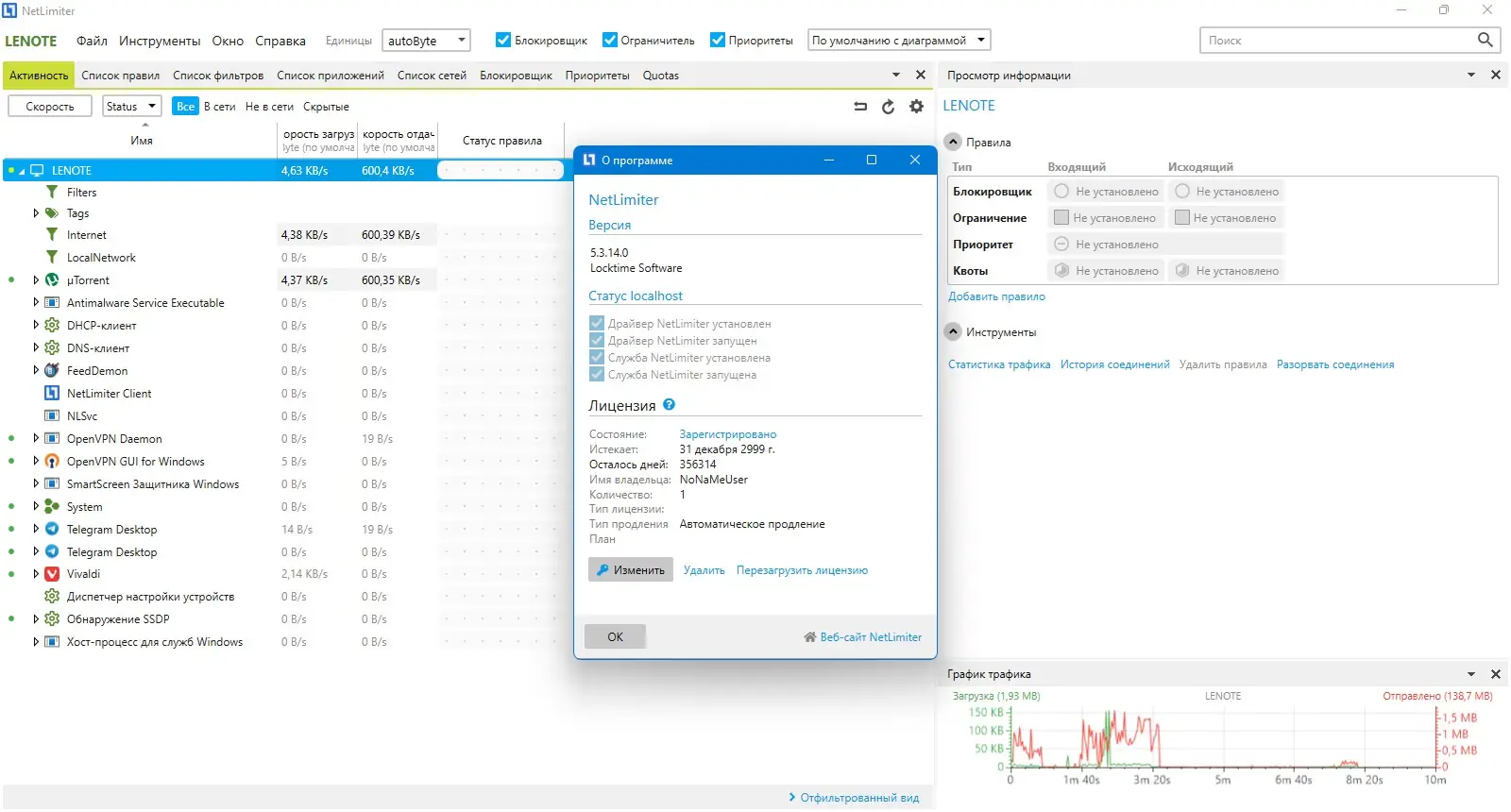Image resolution: width=1511 pixels, height=812 pixels.
Task: Click the license help question mark icon
Action: [669, 404]
